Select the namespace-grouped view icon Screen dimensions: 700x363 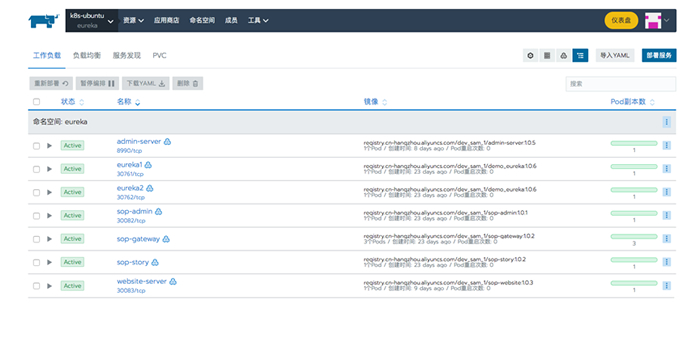(580, 55)
